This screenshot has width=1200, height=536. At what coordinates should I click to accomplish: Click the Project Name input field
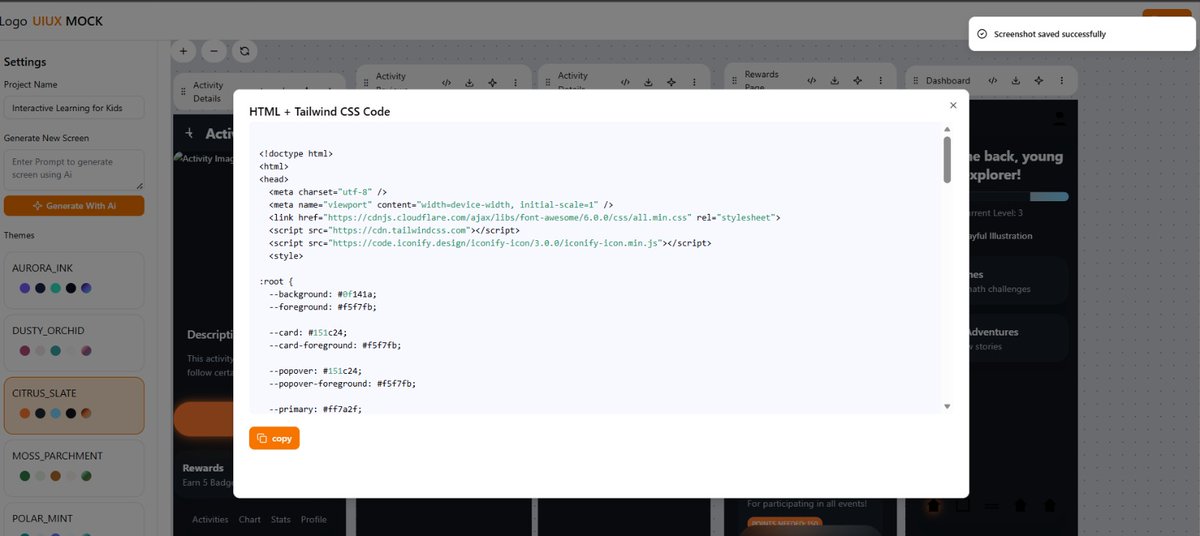(x=74, y=108)
